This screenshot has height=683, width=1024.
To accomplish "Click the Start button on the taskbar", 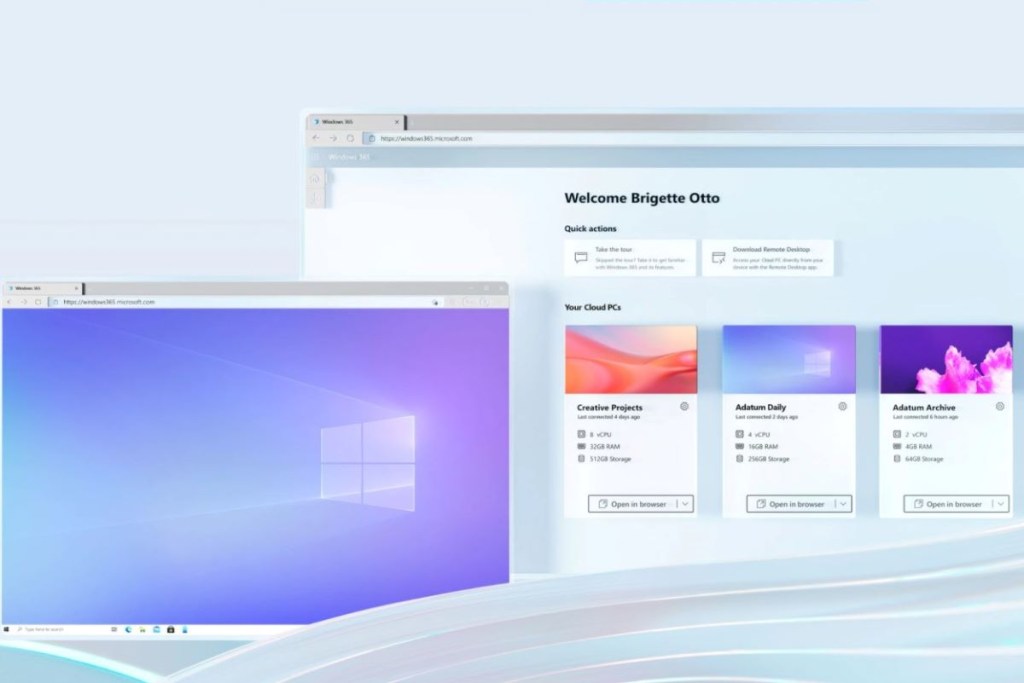I will tap(7, 629).
